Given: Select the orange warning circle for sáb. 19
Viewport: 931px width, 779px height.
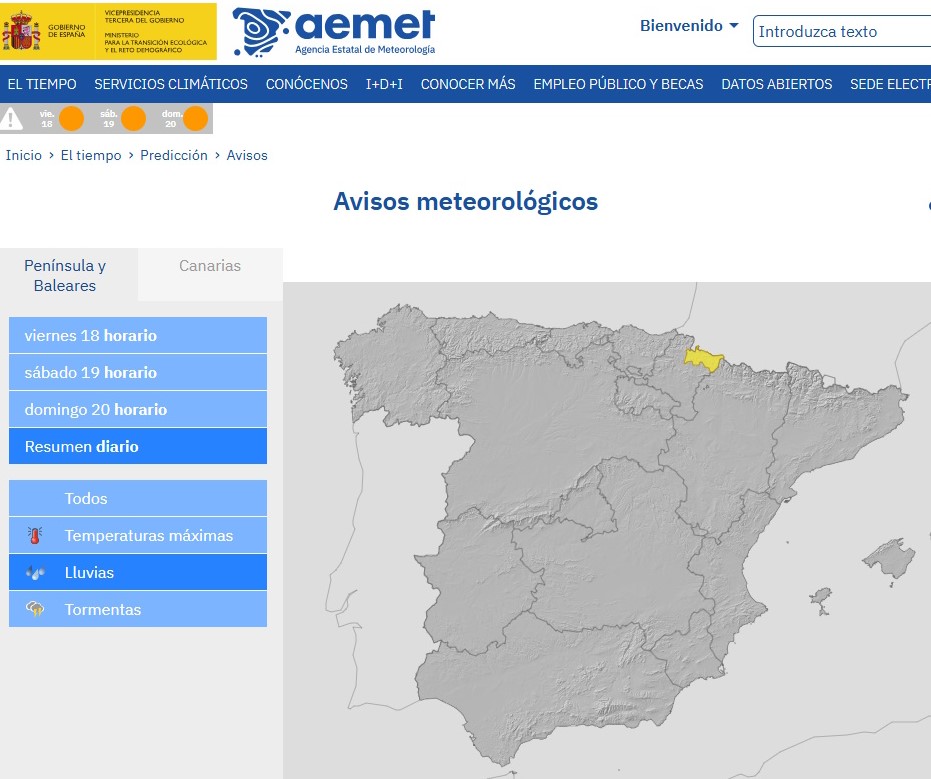Looking at the screenshot, I should [134, 118].
